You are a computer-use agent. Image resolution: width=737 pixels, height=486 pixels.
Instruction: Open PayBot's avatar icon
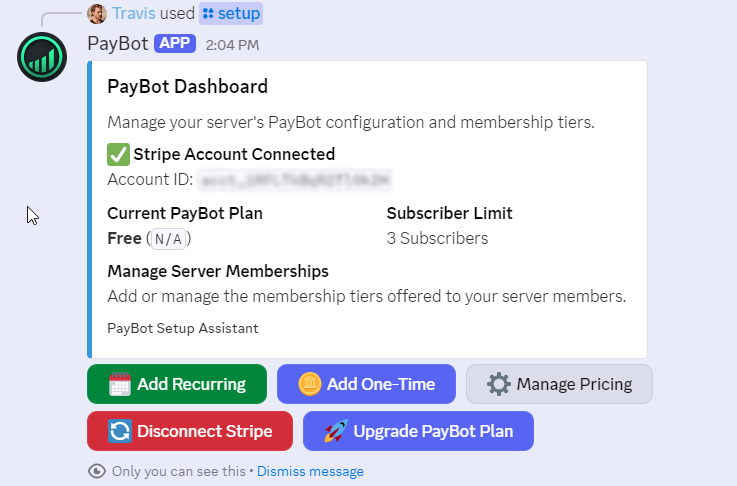(x=42, y=57)
